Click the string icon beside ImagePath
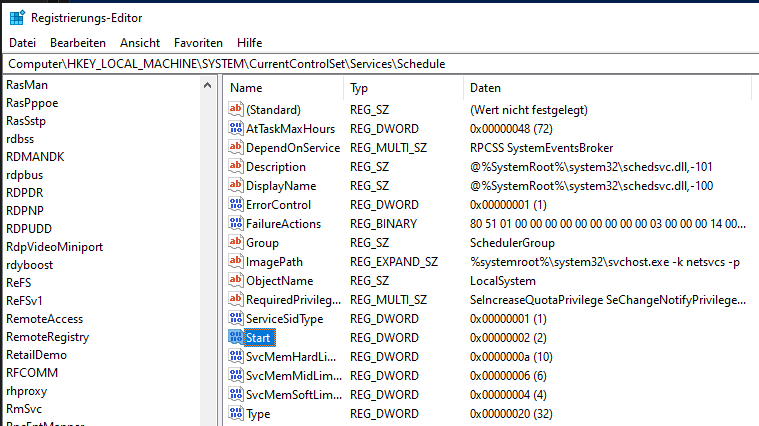Viewport: 759px width, 426px height. pyautogui.click(x=236, y=261)
